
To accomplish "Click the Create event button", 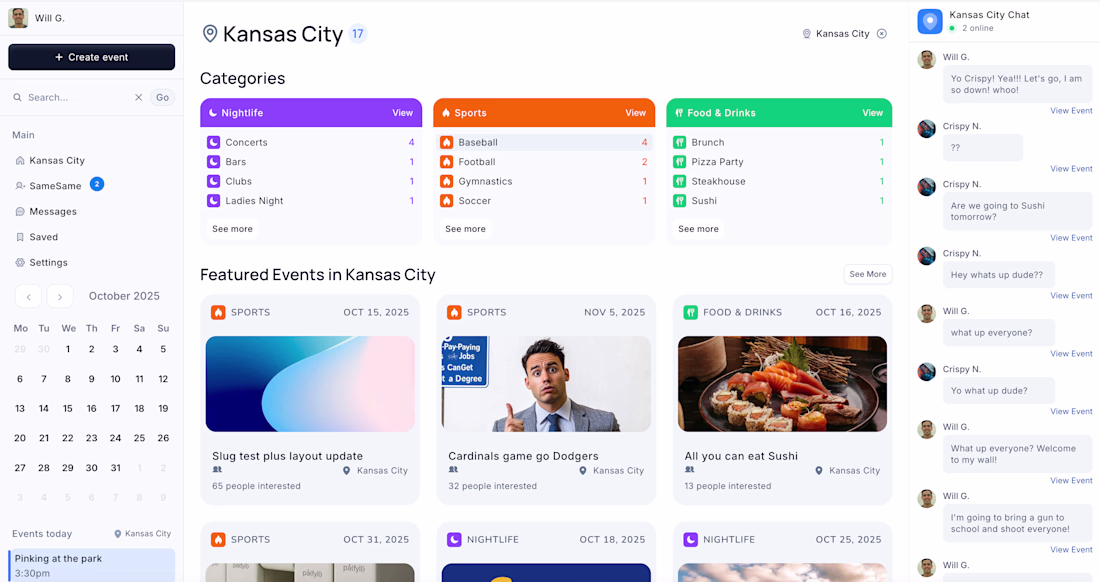I will 91,57.
